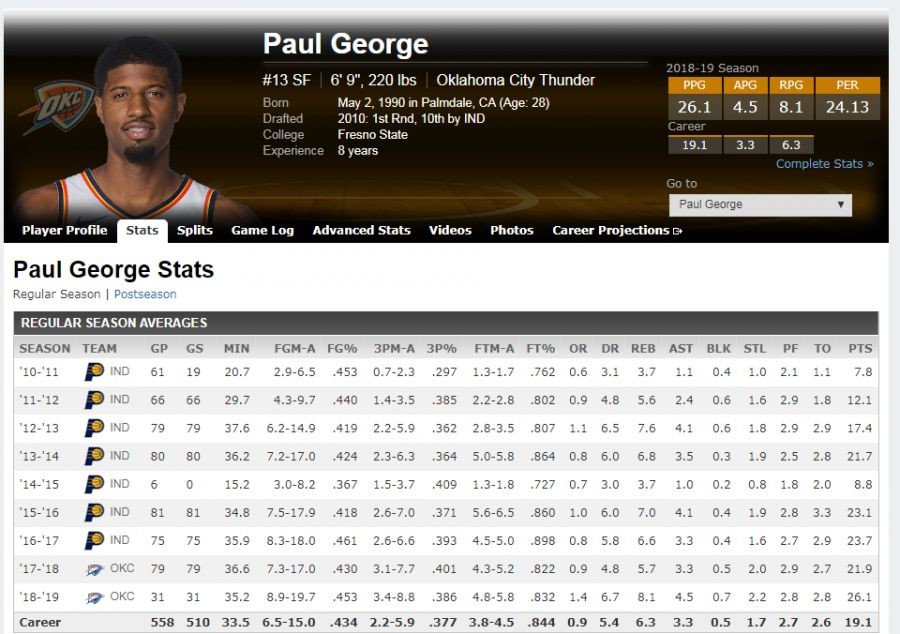The image size is (900, 634).
Task: Click the IND team link in the '10-'11 row
Action: 119,371
